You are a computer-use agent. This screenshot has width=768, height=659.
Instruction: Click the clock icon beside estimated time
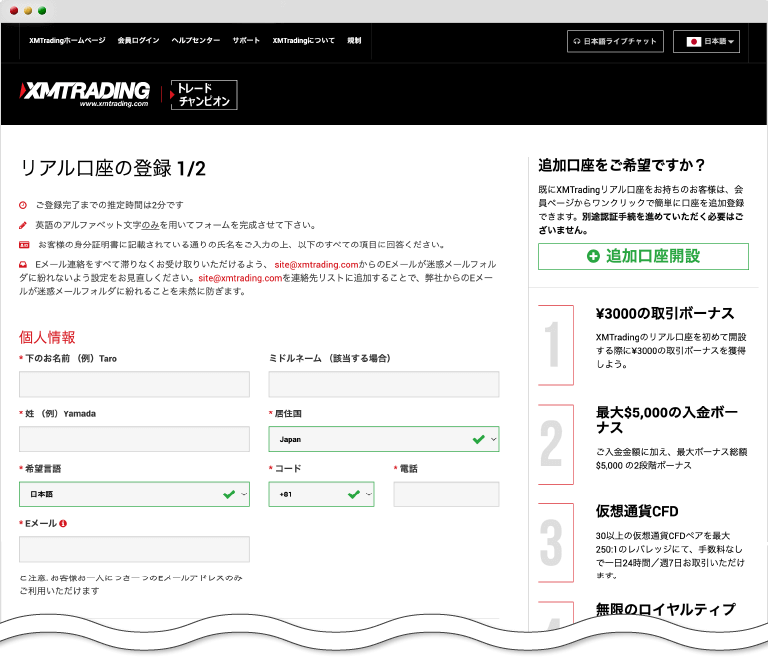pyautogui.click(x=23, y=205)
